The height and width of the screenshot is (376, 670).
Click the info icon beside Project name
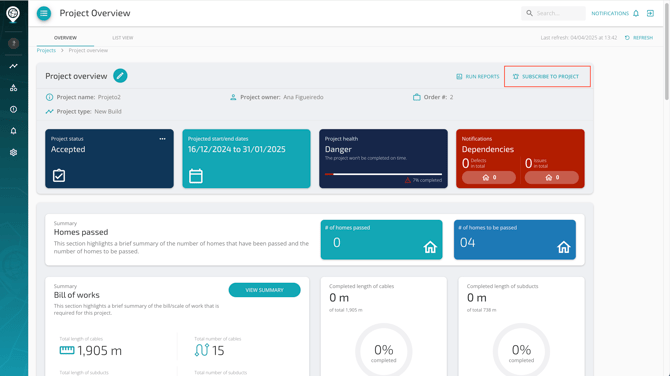point(50,97)
